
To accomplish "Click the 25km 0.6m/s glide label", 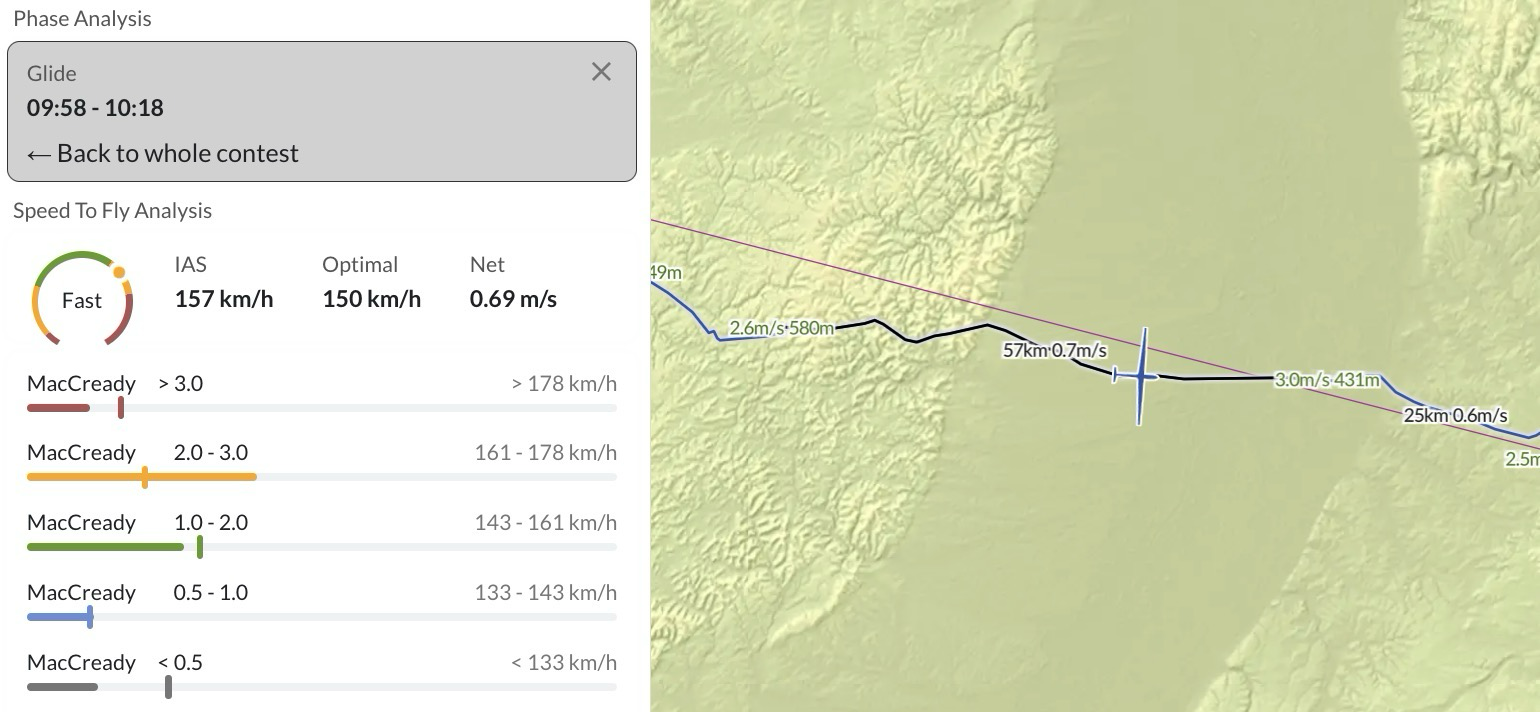I will [1455, 416].
